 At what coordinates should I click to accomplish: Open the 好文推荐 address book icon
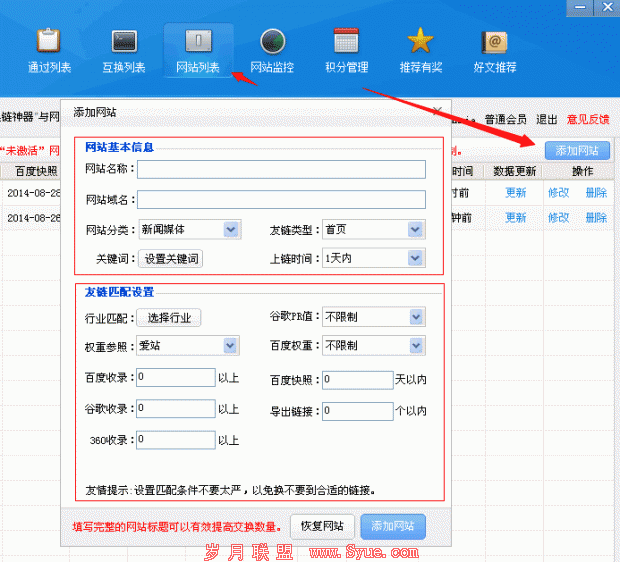pos(495,42)
